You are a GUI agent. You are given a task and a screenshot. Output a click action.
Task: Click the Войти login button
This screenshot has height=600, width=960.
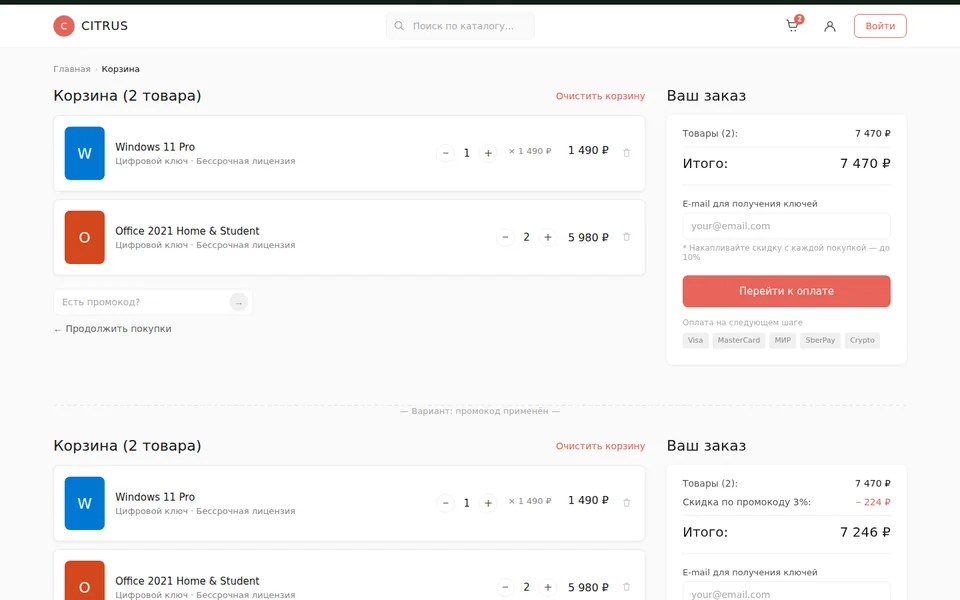880,26
